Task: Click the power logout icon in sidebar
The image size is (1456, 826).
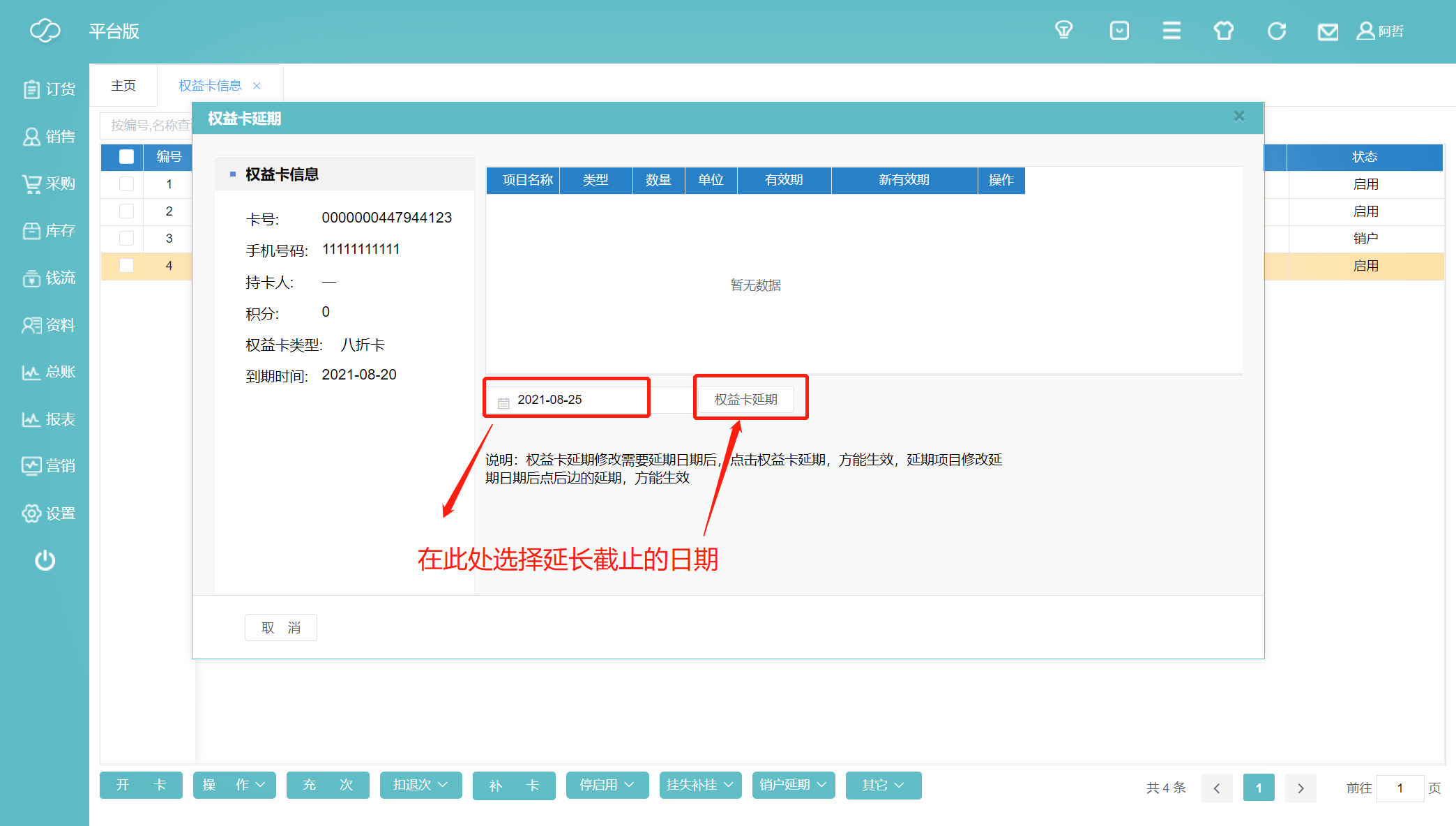Action: pyautogui.click(x=45, y=560)
